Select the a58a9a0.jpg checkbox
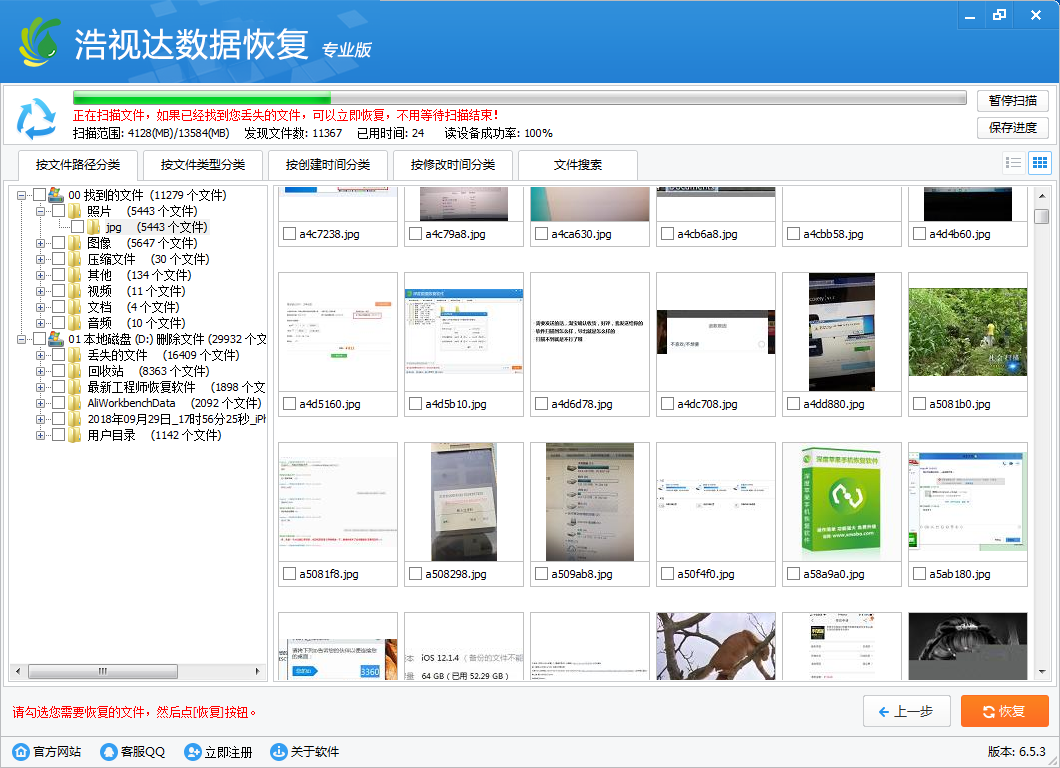Screen dimensions: 1060x768 click(x=793, y=574)
